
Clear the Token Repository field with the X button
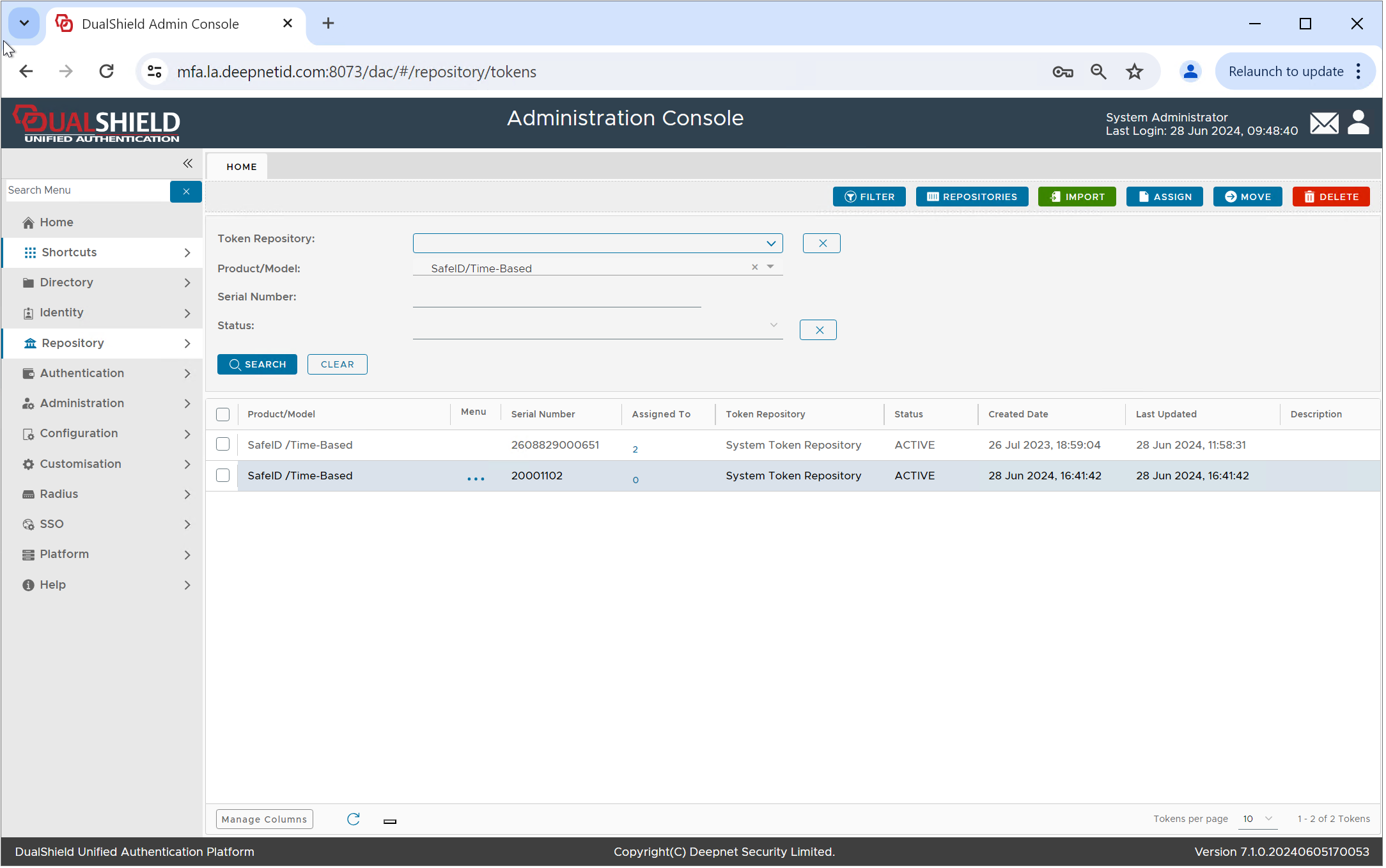tap(823, 244)
